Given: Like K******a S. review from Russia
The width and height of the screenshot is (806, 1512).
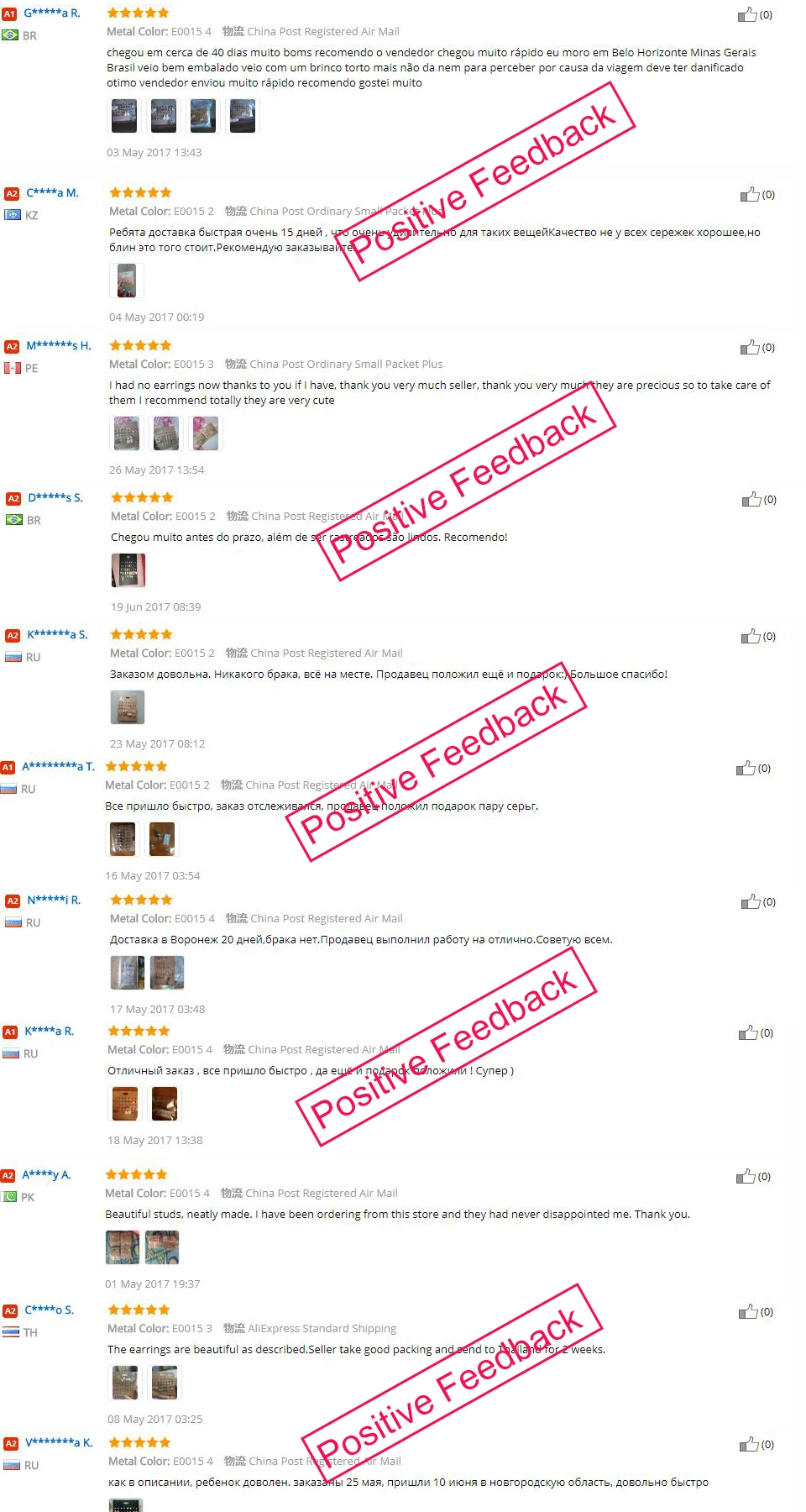Looking at the screenshot, I should coord(751,636).
